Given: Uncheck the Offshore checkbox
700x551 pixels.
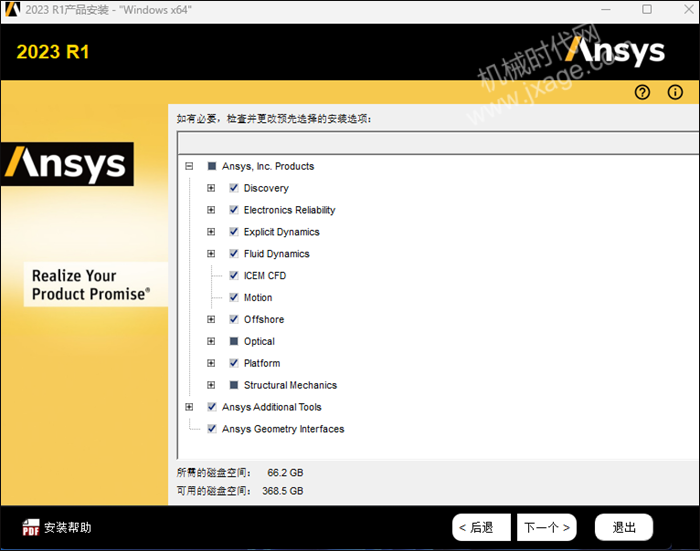Looking at the screenshot, I should (234, 319).
